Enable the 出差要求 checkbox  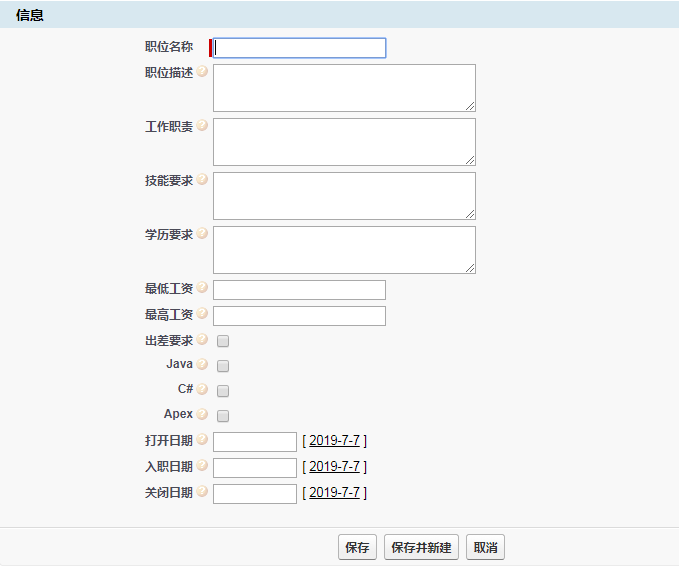tap(223, 341)
